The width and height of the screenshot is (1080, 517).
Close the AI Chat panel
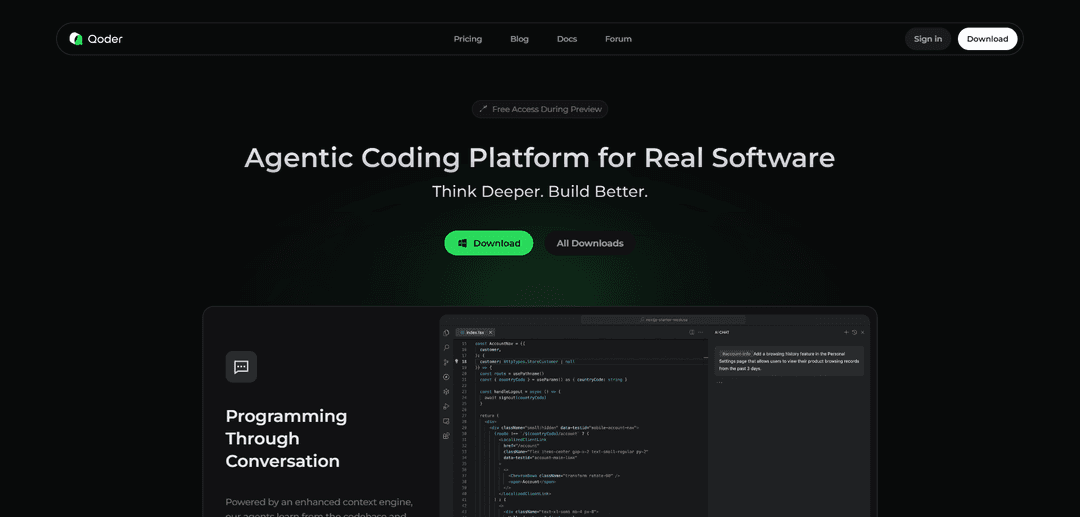[x=862, y=333]
